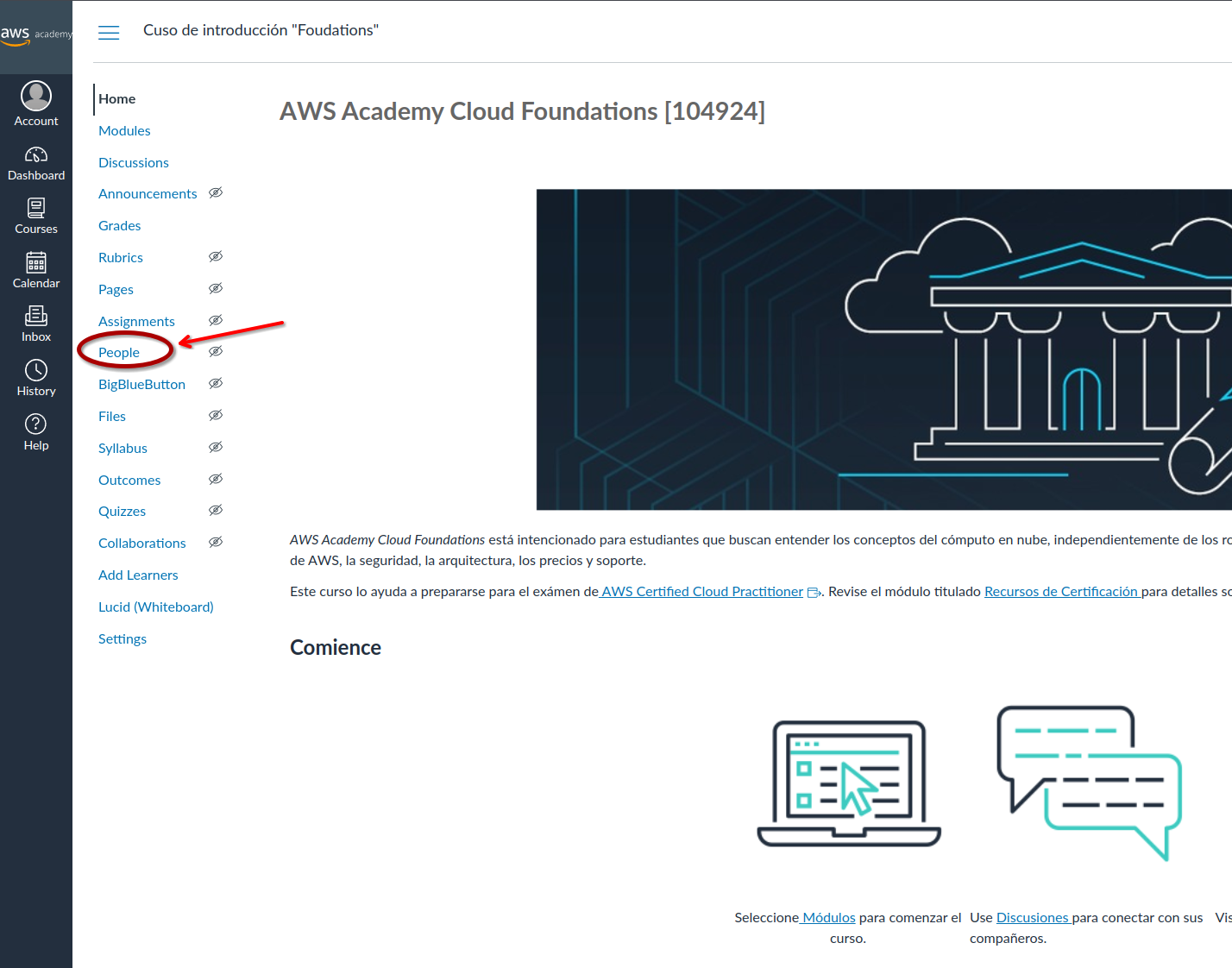Click the Módulos link under laptop image

click(x=828, y=918)
